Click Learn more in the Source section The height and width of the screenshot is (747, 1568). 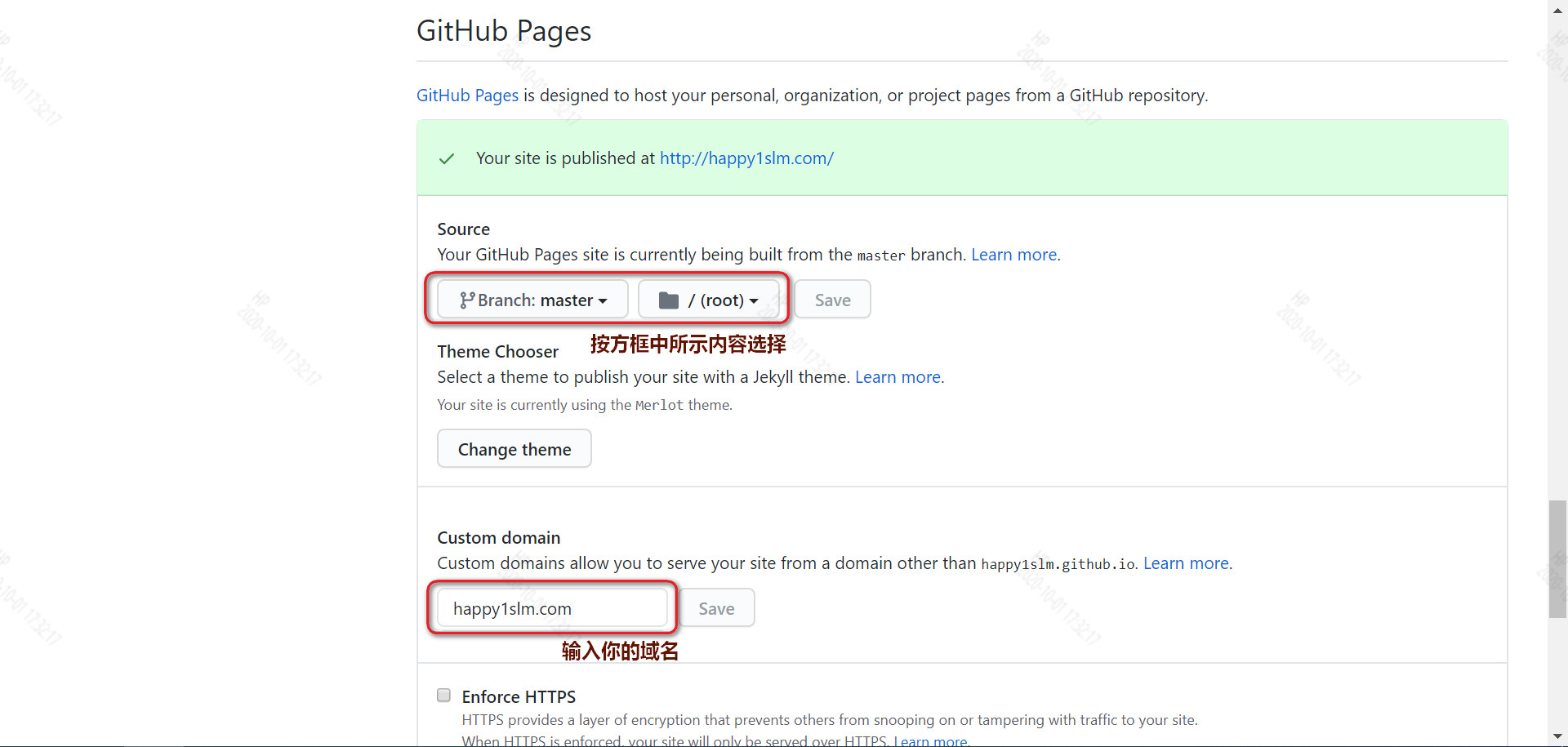(1013, 255)
